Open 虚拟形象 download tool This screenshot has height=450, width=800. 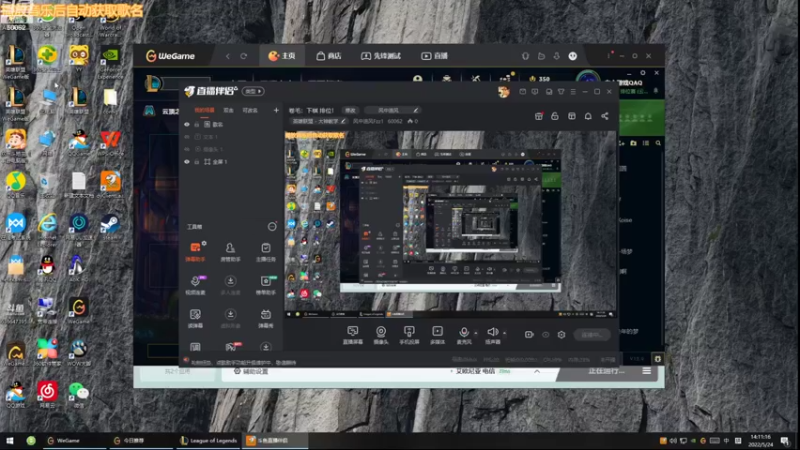pyautogui.click(x=230, y=318)
